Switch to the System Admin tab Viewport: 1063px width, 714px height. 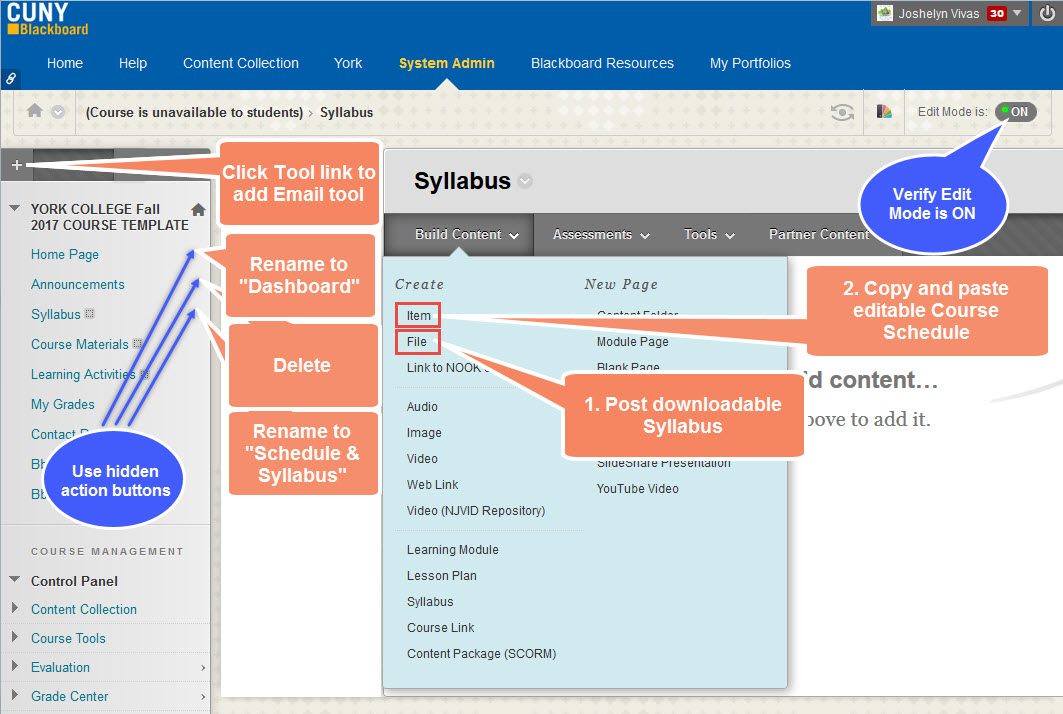(x=446, y=62)
